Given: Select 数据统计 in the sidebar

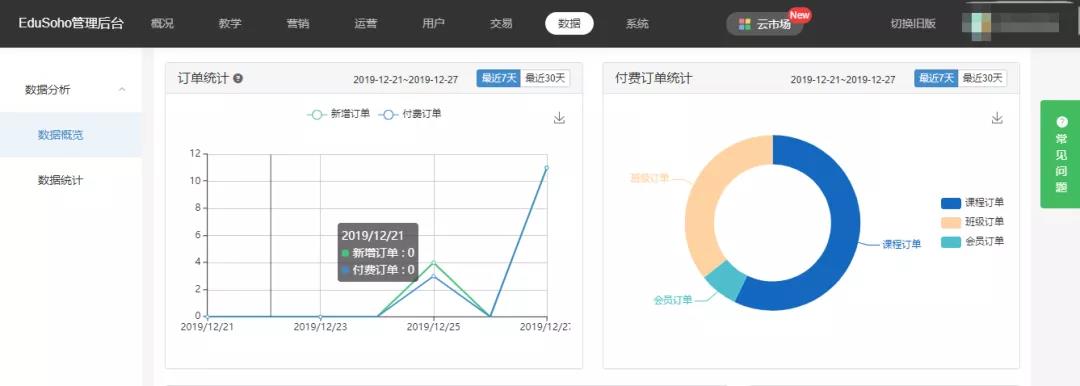Looking at the screenshot, I should (x=71, y=181).
